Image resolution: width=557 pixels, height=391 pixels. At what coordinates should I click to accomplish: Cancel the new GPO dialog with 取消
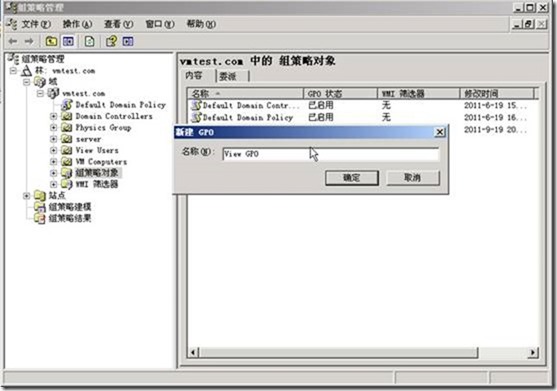[x=413, y=178]
